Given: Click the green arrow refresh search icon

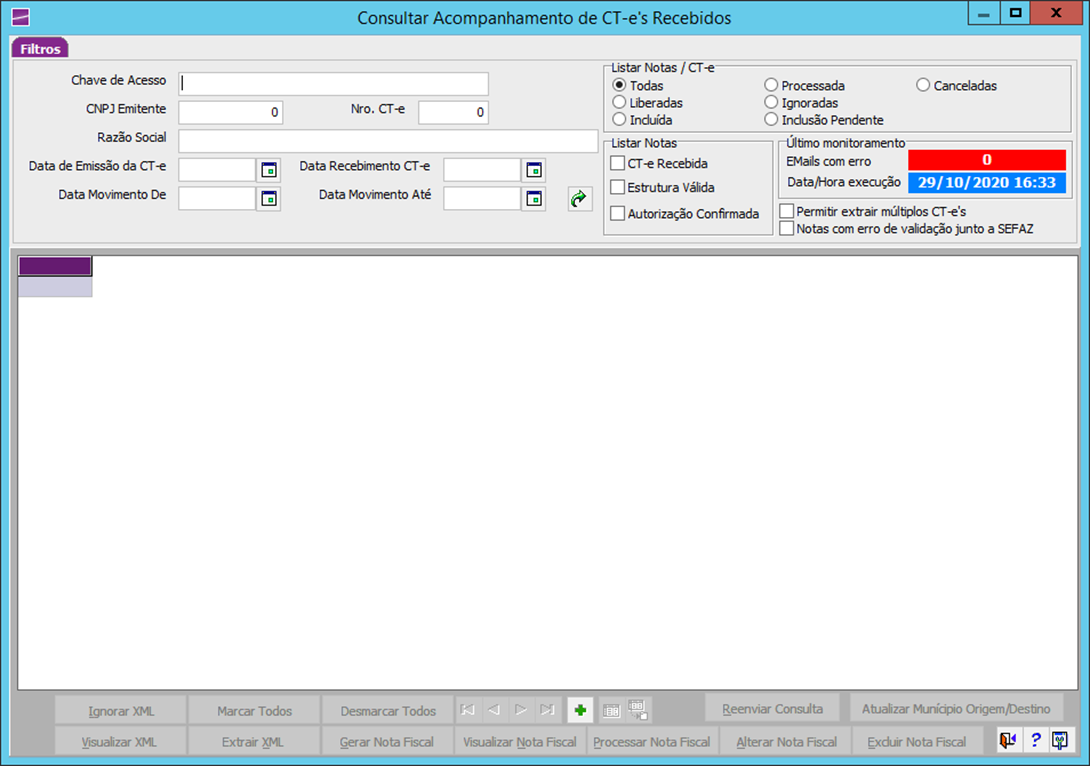Looking at the screenshot, I should pyautogui.click(x=580, y=199).
